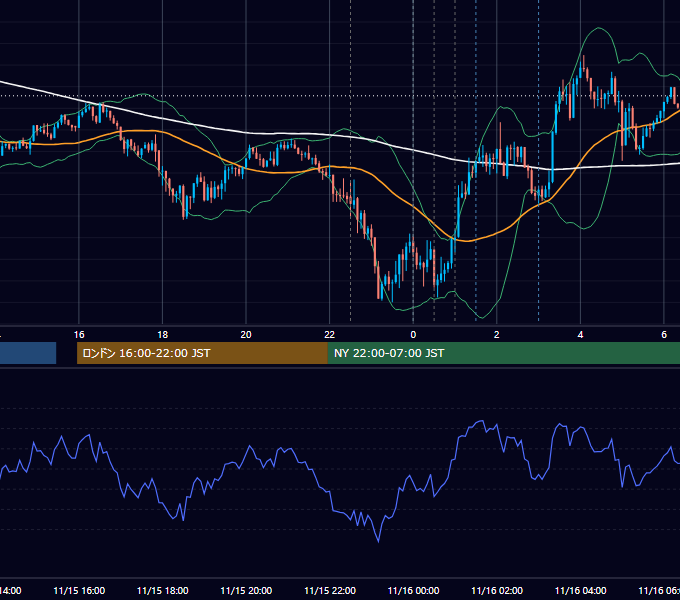The height and width of the screenshot is (600, 680).
Task: Select the NY 22:00-07:00 JST session bar
Action: (x=503, y=353)
